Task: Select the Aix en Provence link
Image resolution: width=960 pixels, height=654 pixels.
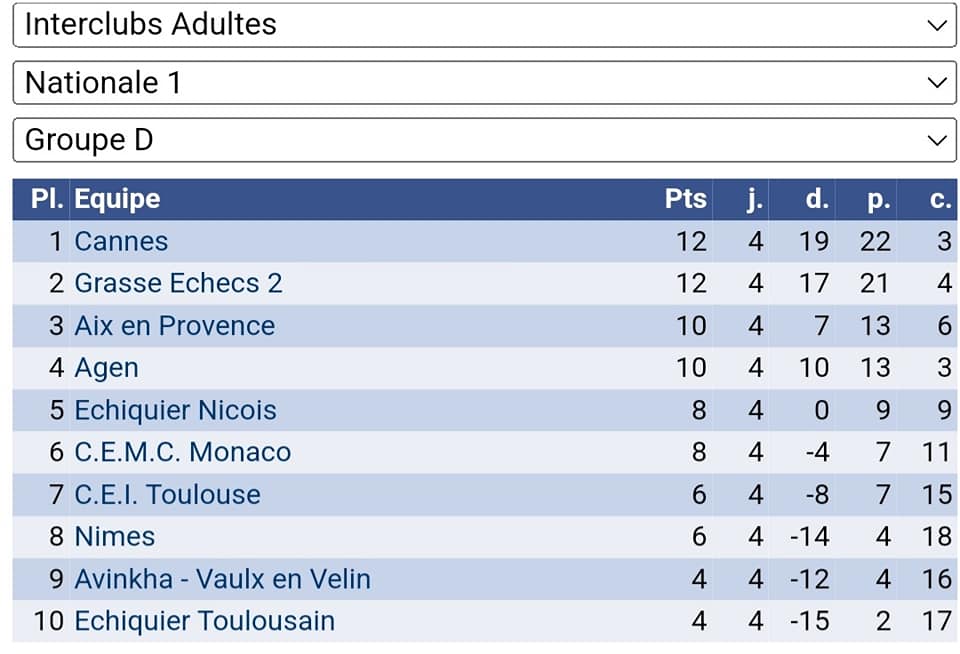Action: (x=174, y=326)
